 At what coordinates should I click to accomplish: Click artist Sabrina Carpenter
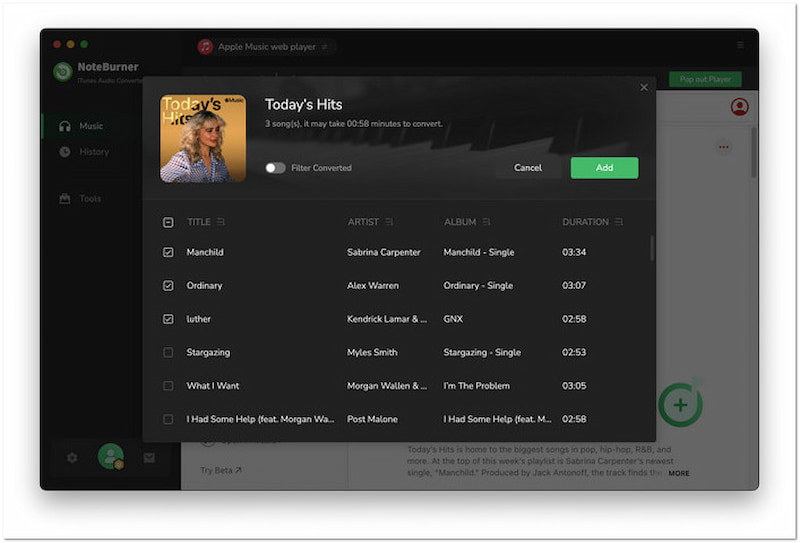coord(384,252)
